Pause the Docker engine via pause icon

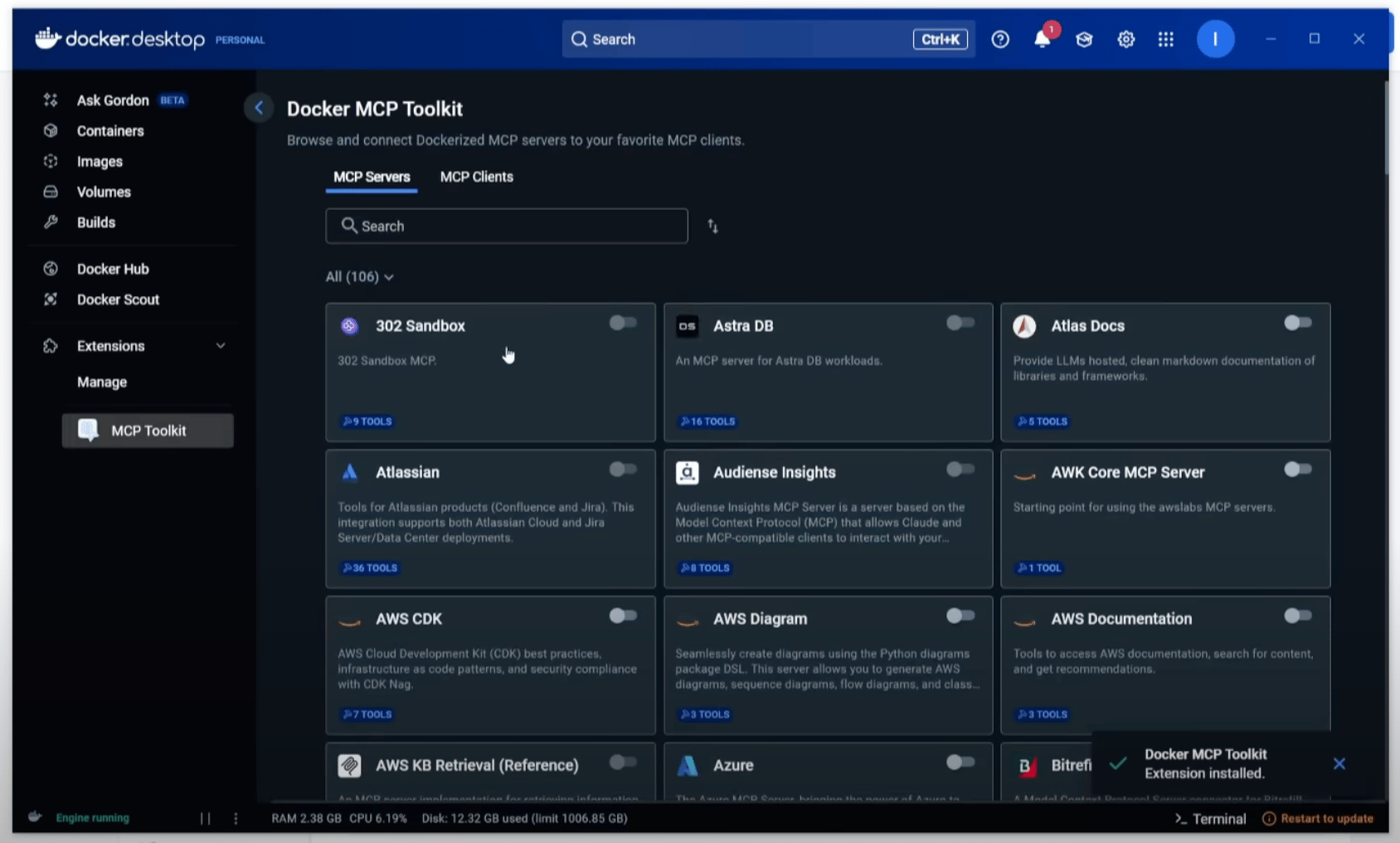pos(205,818)
